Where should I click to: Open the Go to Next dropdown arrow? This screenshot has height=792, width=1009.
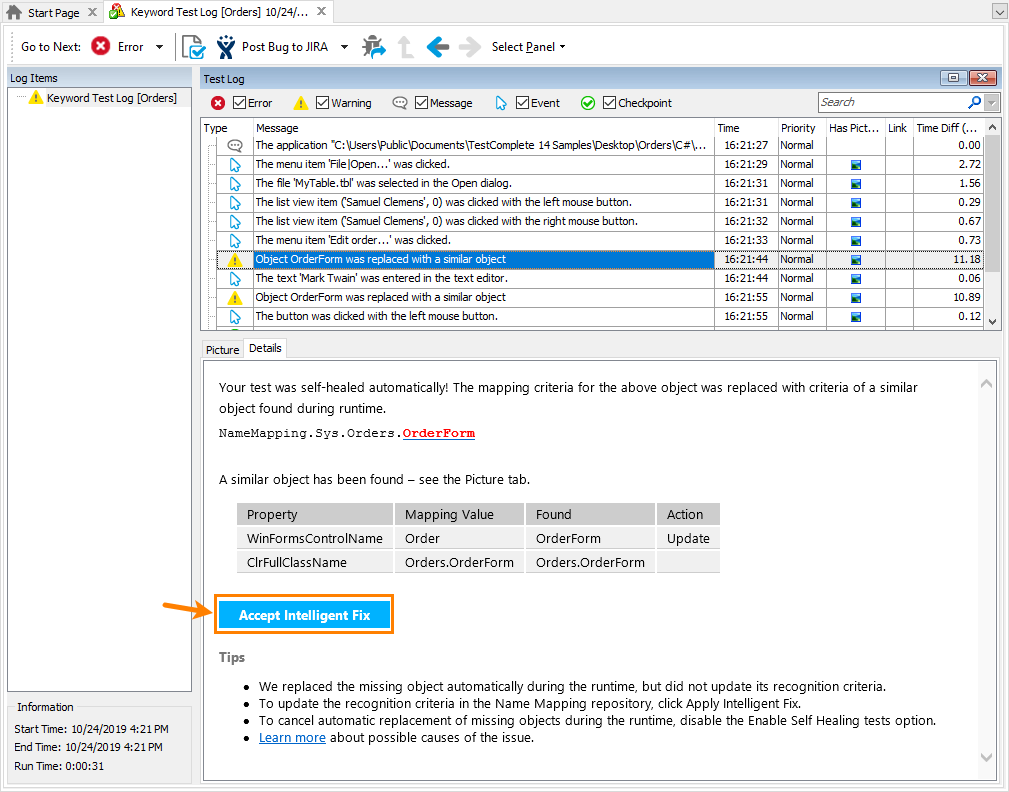(158, 46)
